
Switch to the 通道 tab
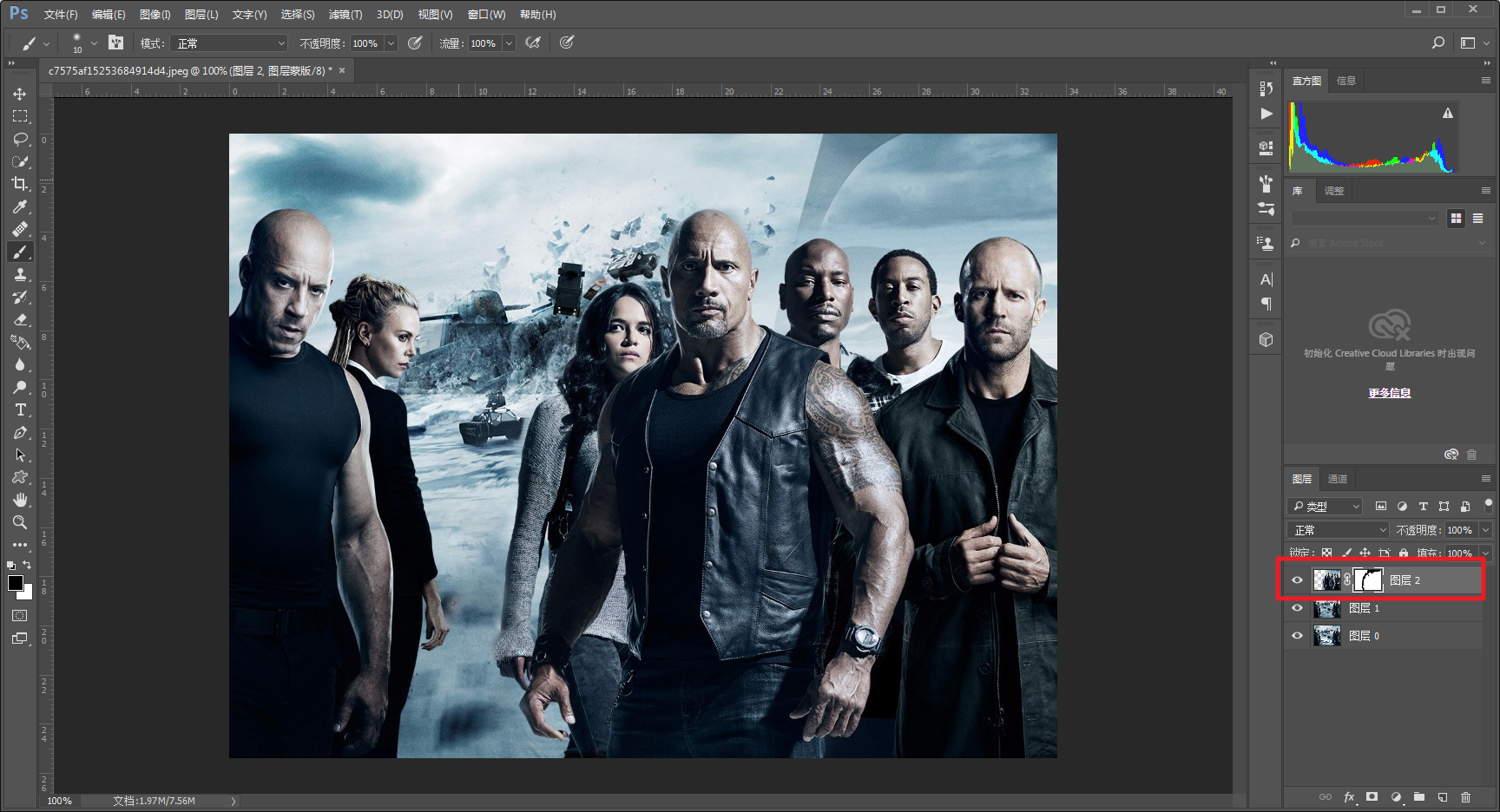click(1338, 479)
